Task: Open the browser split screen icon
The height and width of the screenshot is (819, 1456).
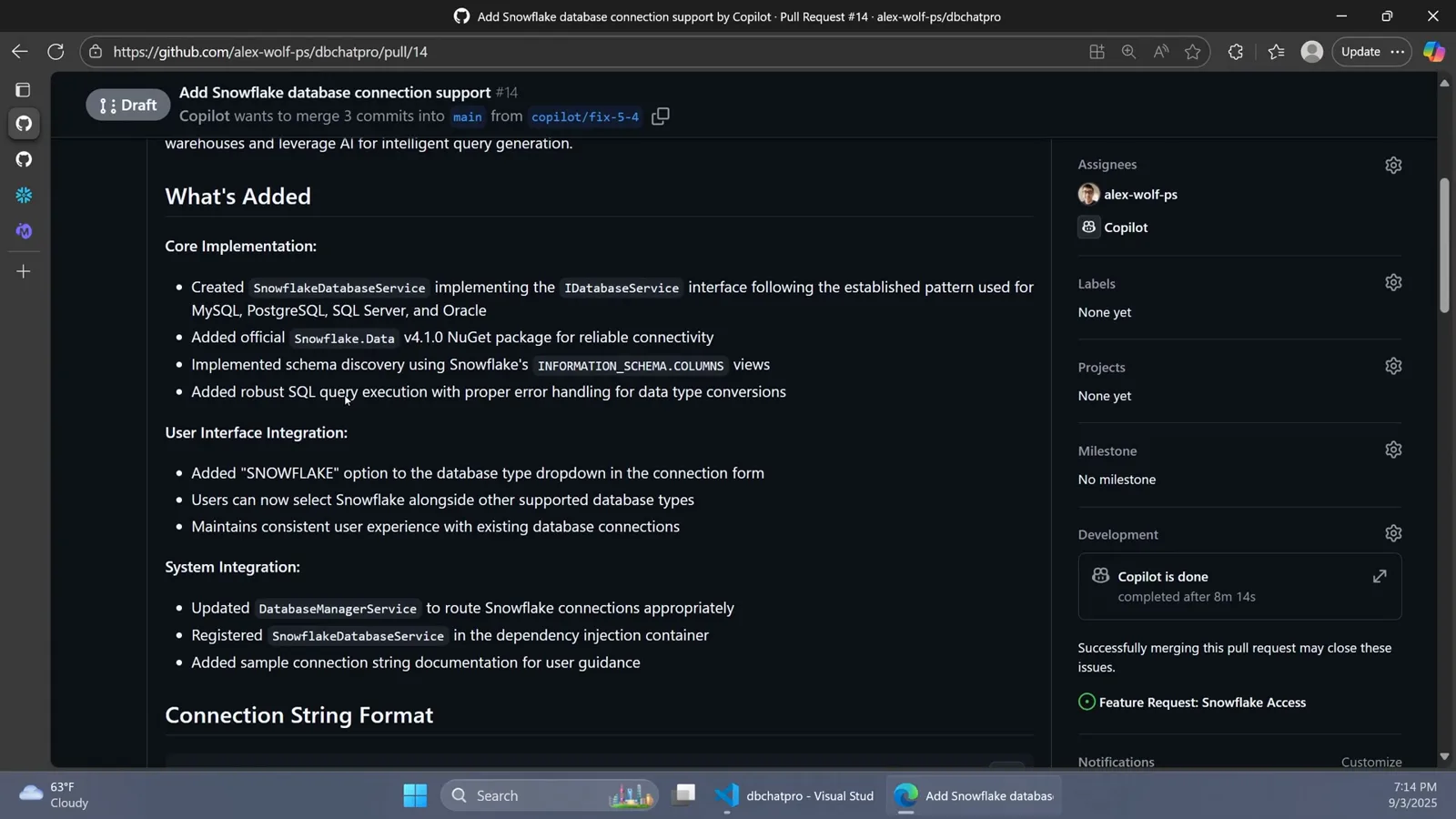Action: [1097, 52]
